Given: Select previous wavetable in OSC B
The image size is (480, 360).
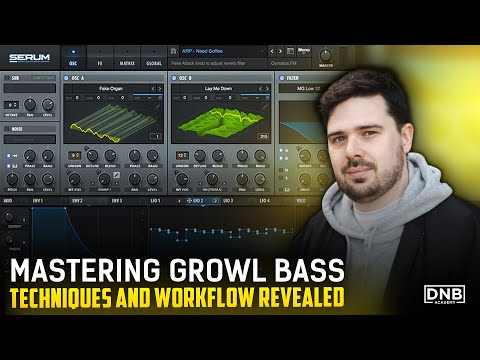Looking at the screenshot, I should coord(261,89).
